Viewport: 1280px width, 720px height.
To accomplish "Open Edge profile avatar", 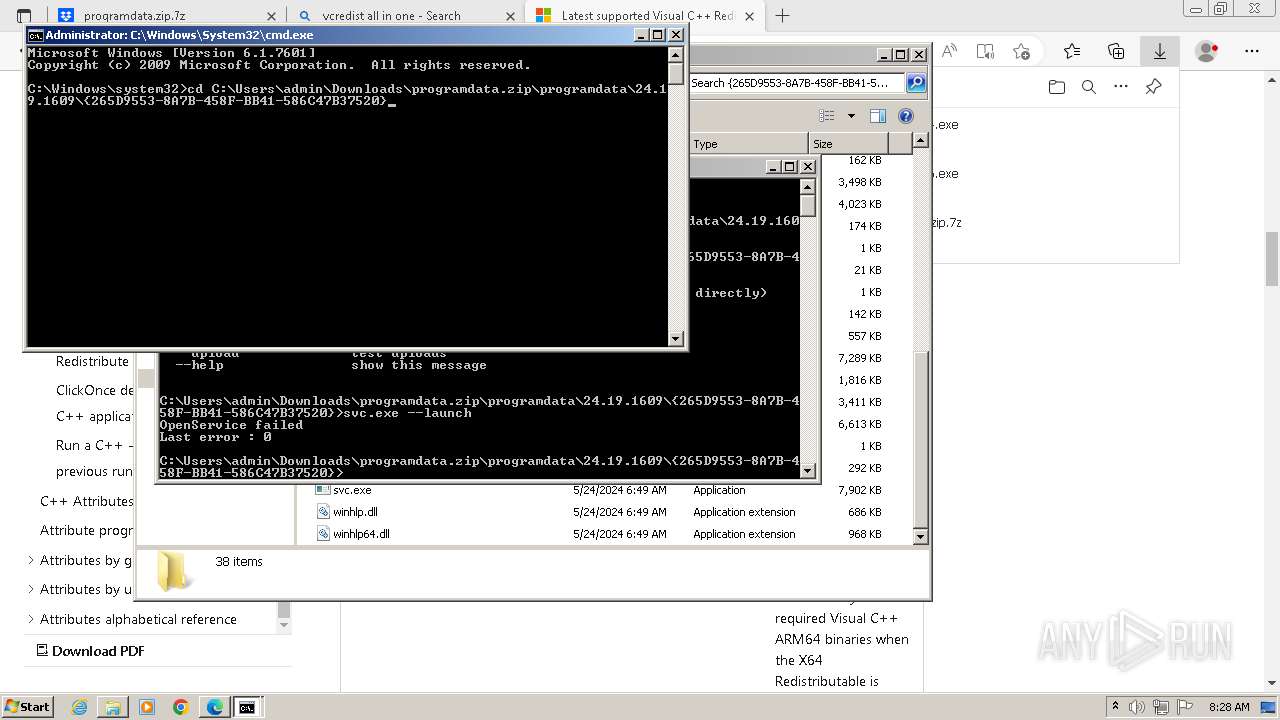I will [1207, 51].
